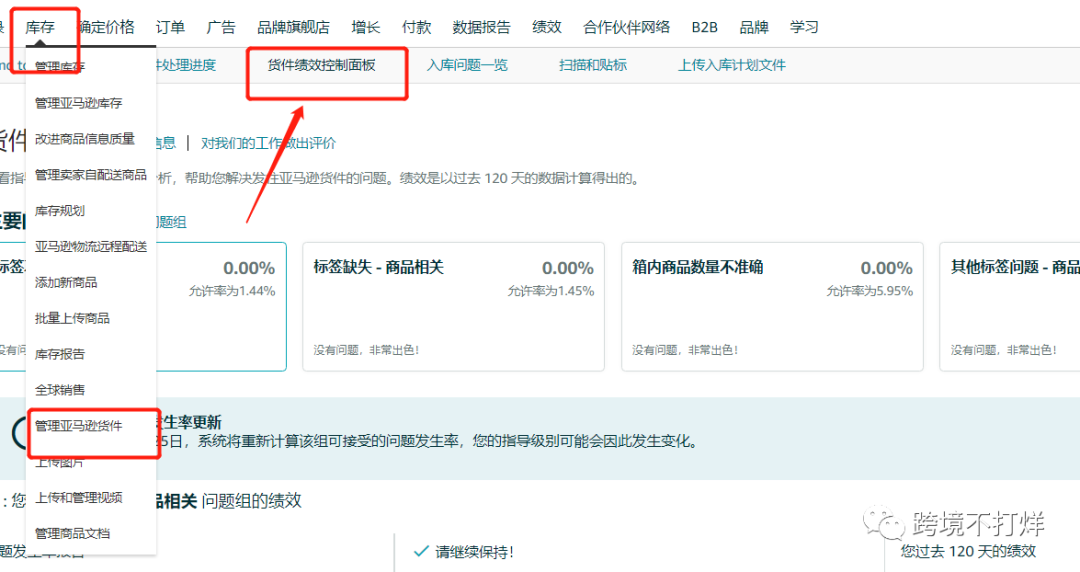
Task: Open the 订单 menu
Action: 170,27
